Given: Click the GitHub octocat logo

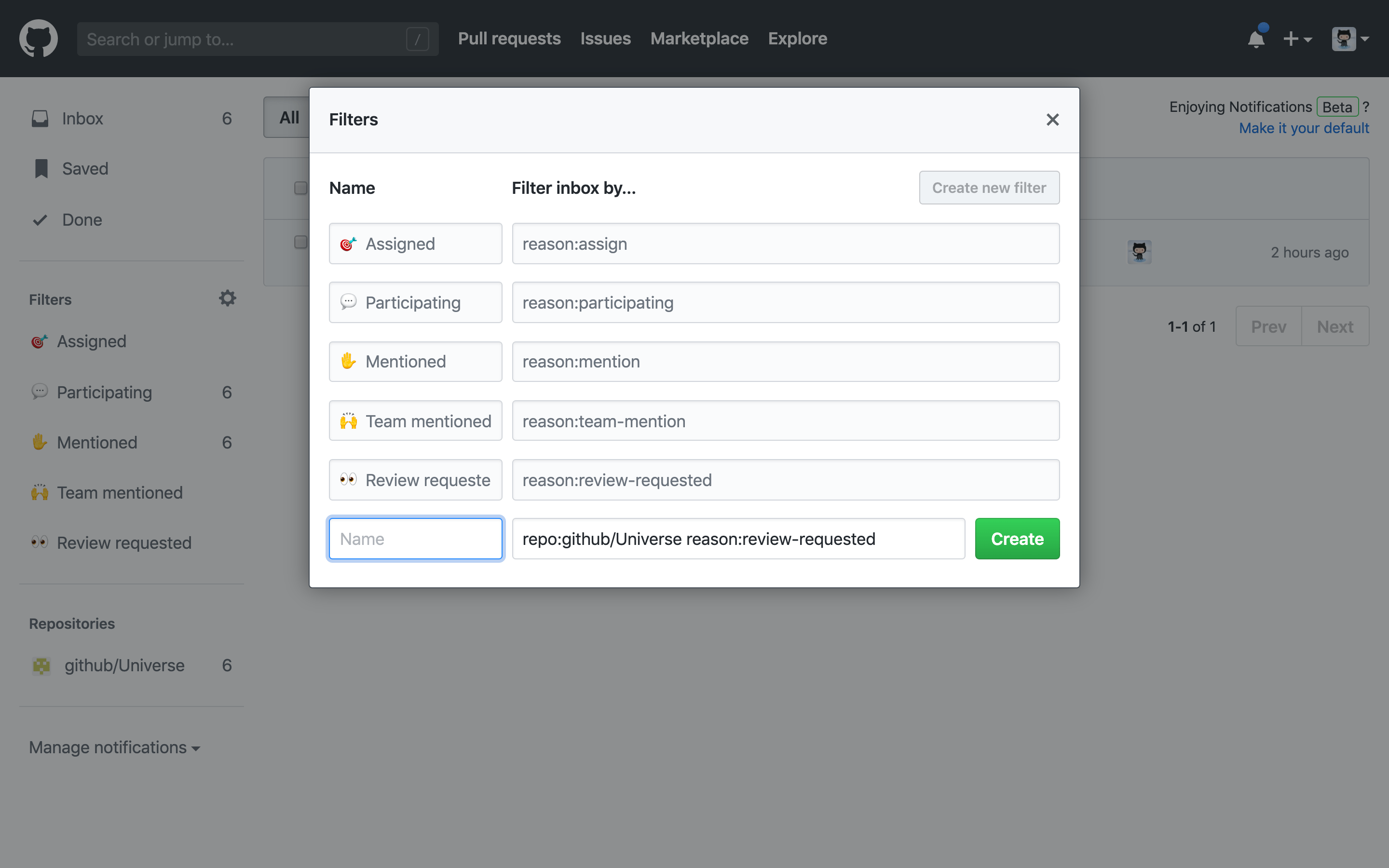Looking at the screenshot, I should [x=38, y=38].
